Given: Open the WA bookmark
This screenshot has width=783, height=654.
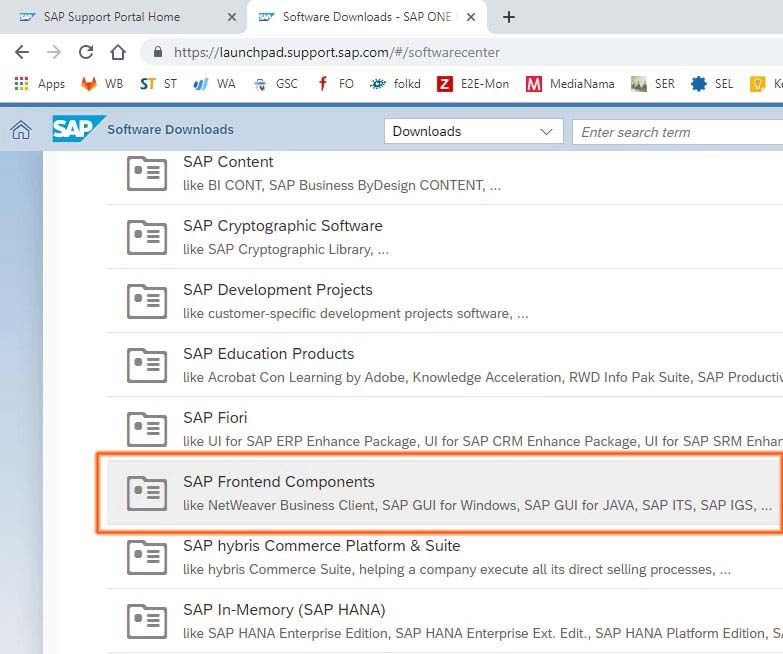Looking at the screenshot, I should (214, 84).
